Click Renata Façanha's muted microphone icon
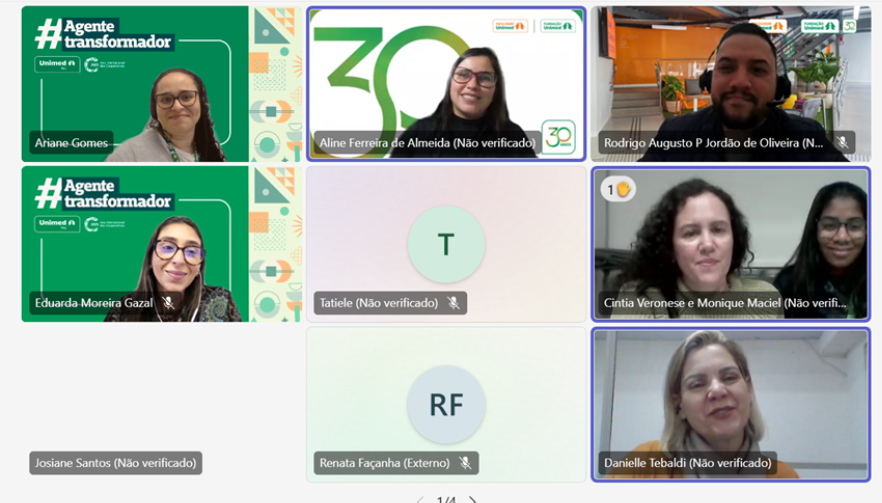Image resolution: width=882 pixels, height=503 pixels. 465,463
